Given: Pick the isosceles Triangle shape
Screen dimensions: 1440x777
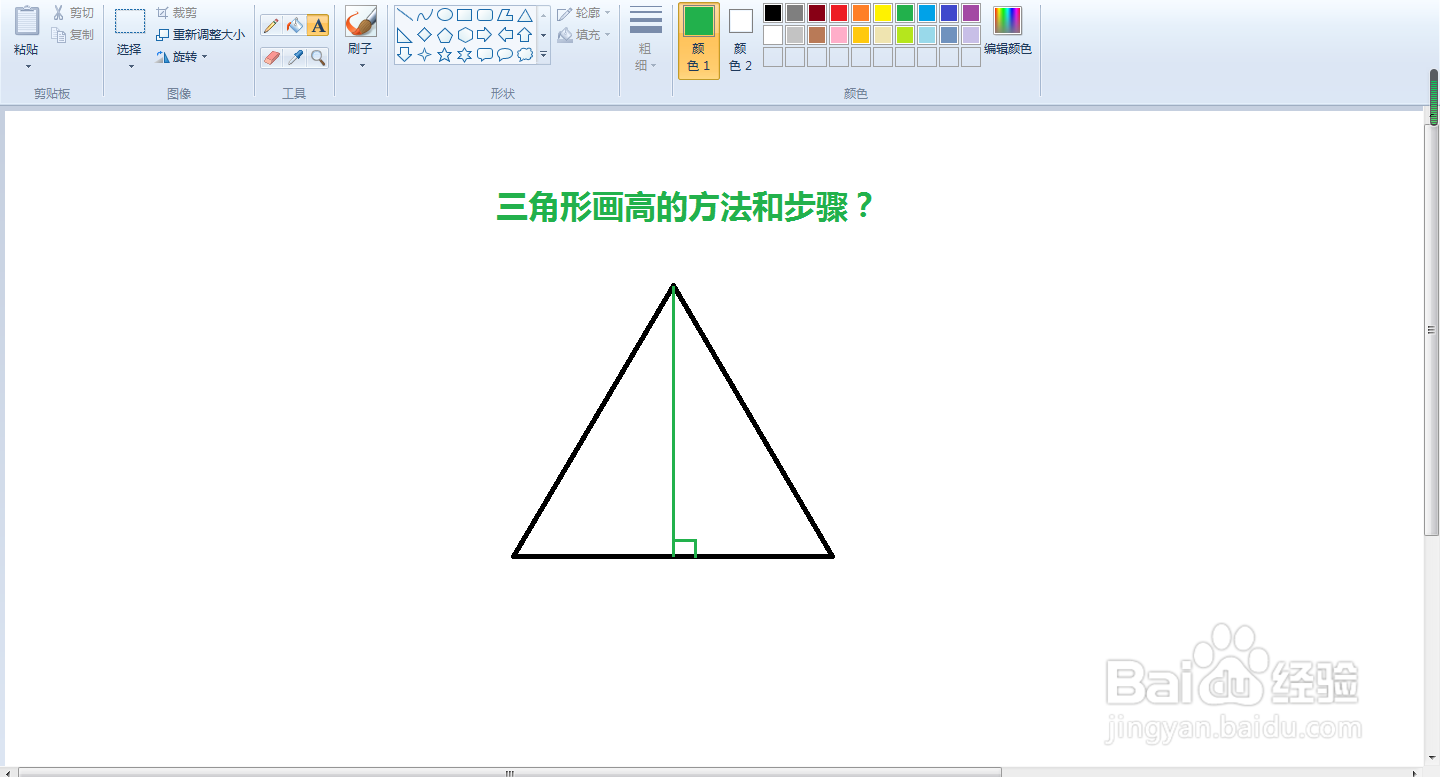Looking at the screenshot, I should (524, 15).
